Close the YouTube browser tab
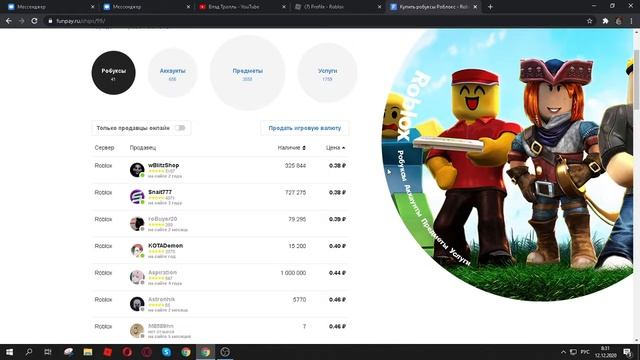Viewport: 640px width, 360px height. [x=284, y=7]
